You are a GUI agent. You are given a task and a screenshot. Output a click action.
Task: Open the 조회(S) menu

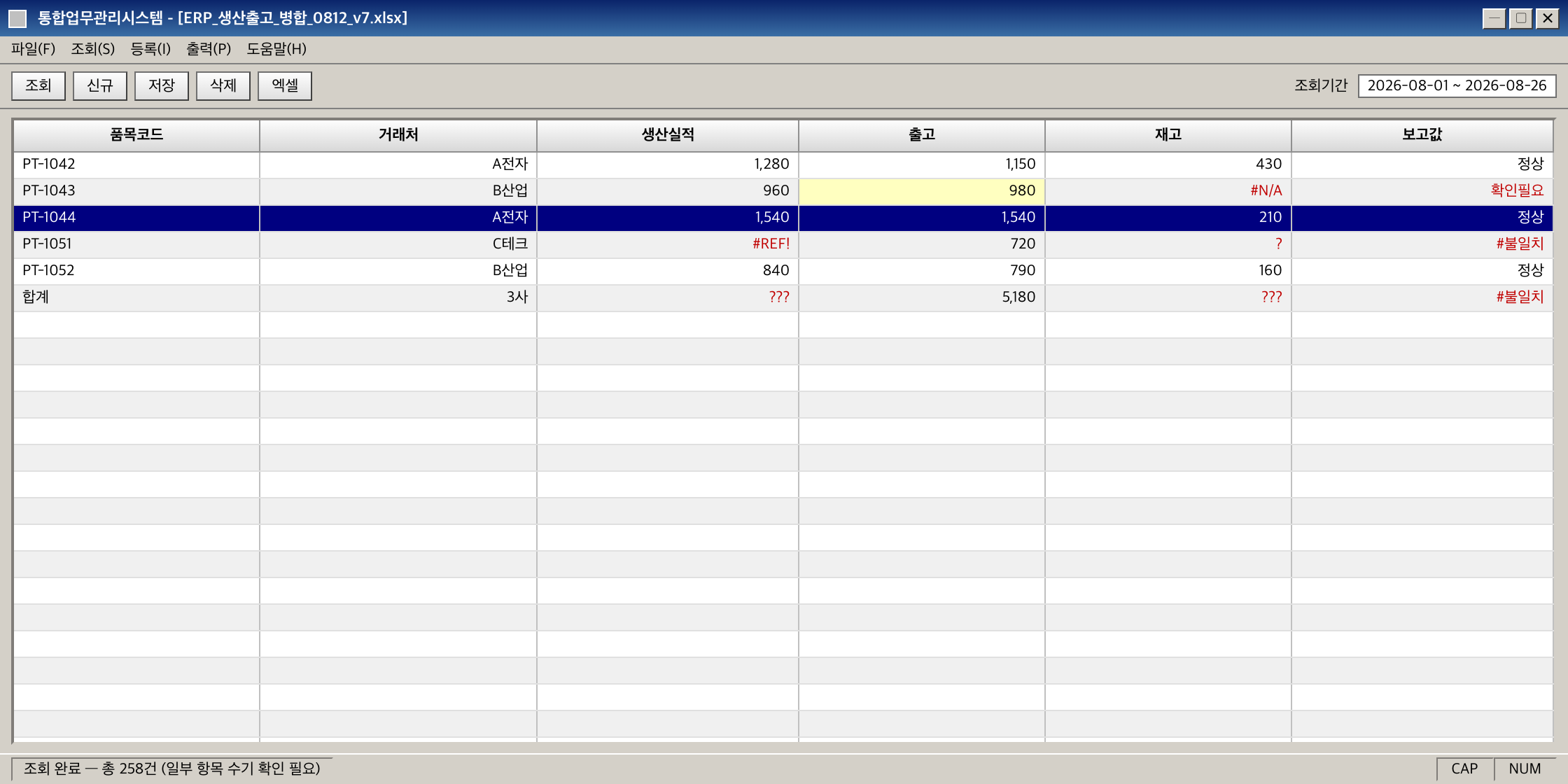click(92, 49)
